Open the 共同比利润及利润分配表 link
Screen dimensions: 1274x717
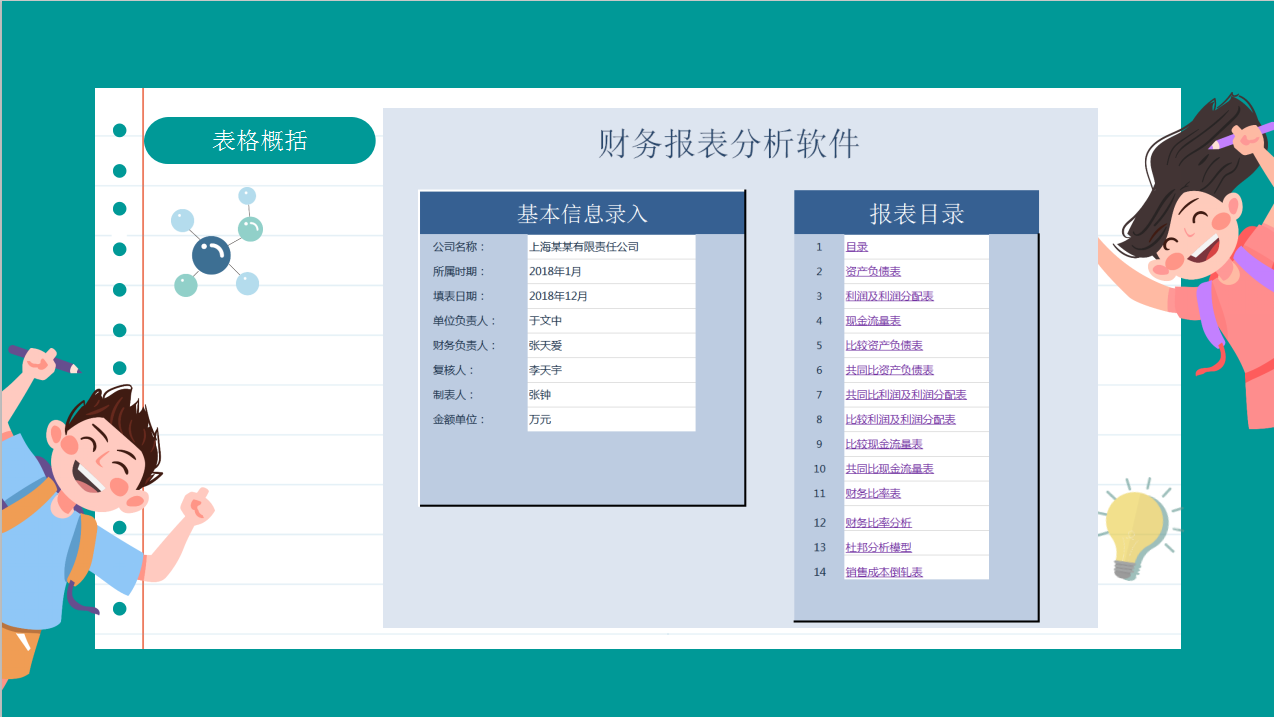coord(906,395)
